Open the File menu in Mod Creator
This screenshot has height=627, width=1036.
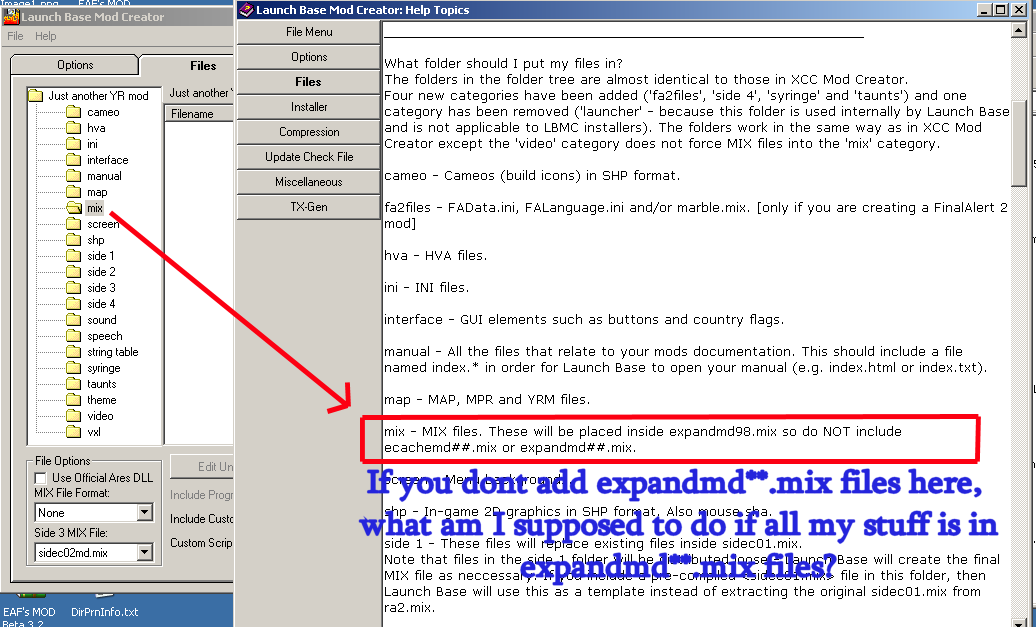(x=15, y=36)
